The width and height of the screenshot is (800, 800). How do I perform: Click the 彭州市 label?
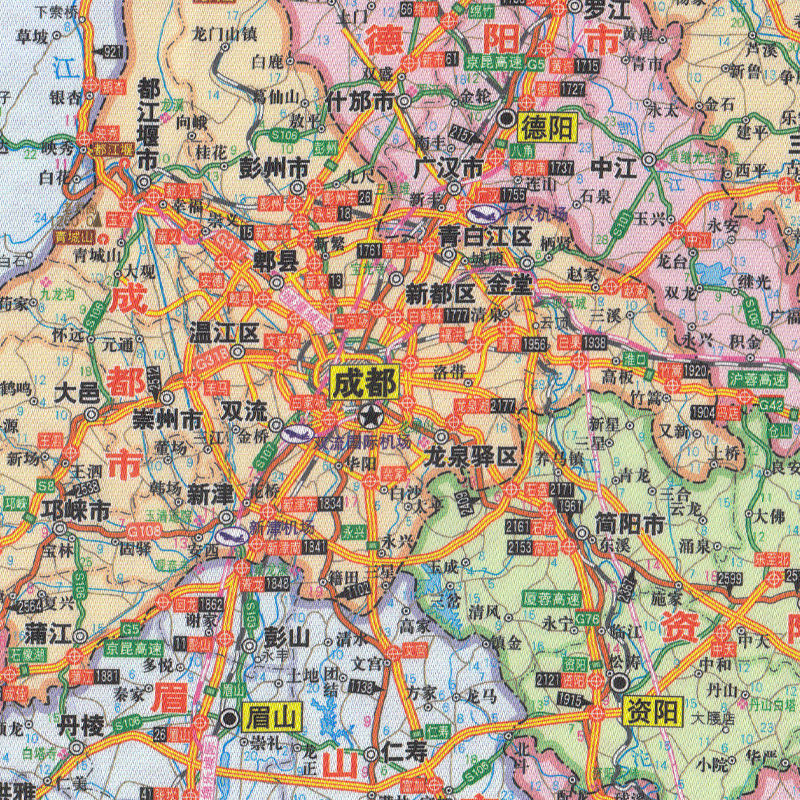[x=274, y=168]
